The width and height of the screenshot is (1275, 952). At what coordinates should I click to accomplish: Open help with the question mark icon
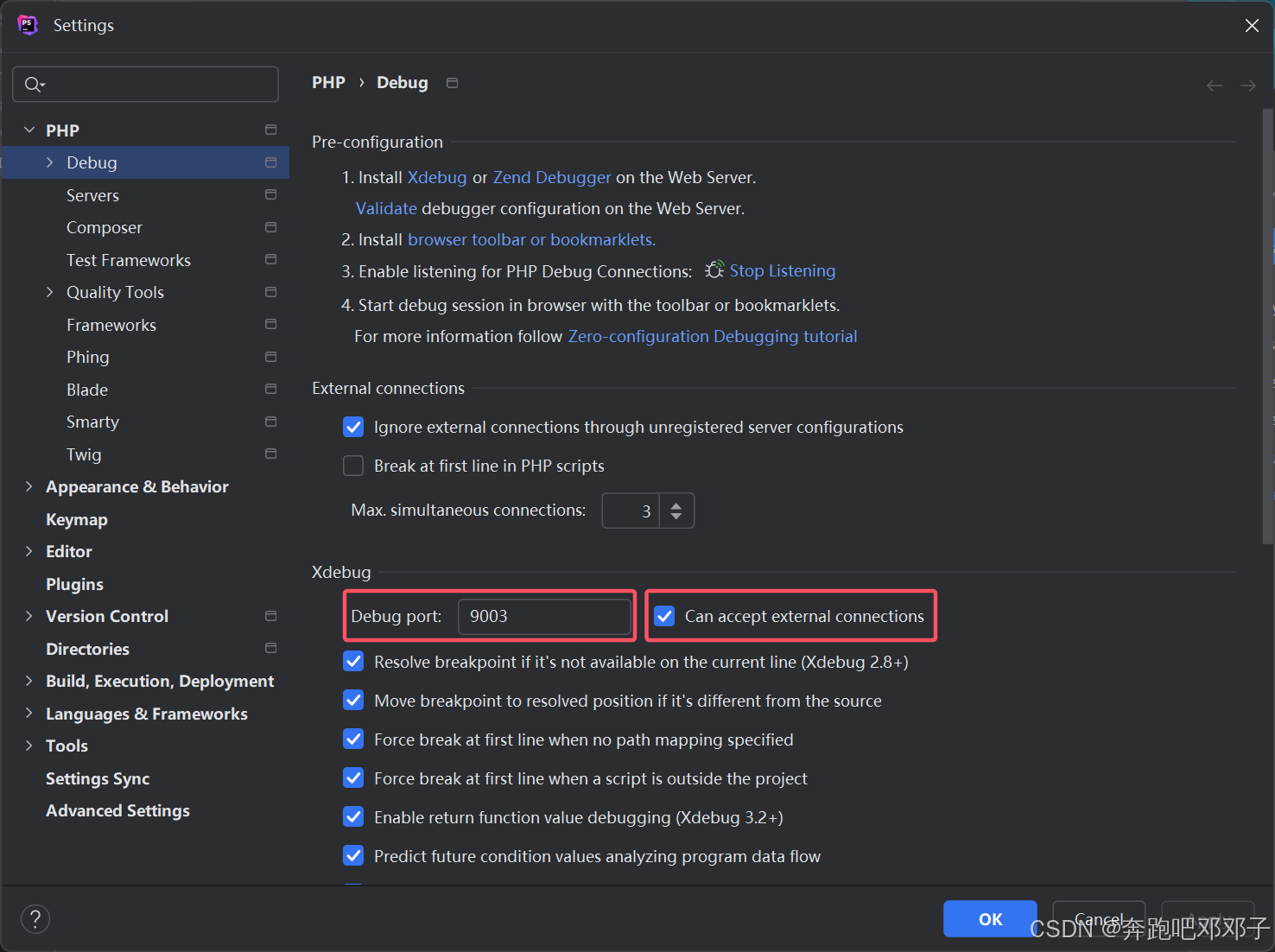[35, 919]
